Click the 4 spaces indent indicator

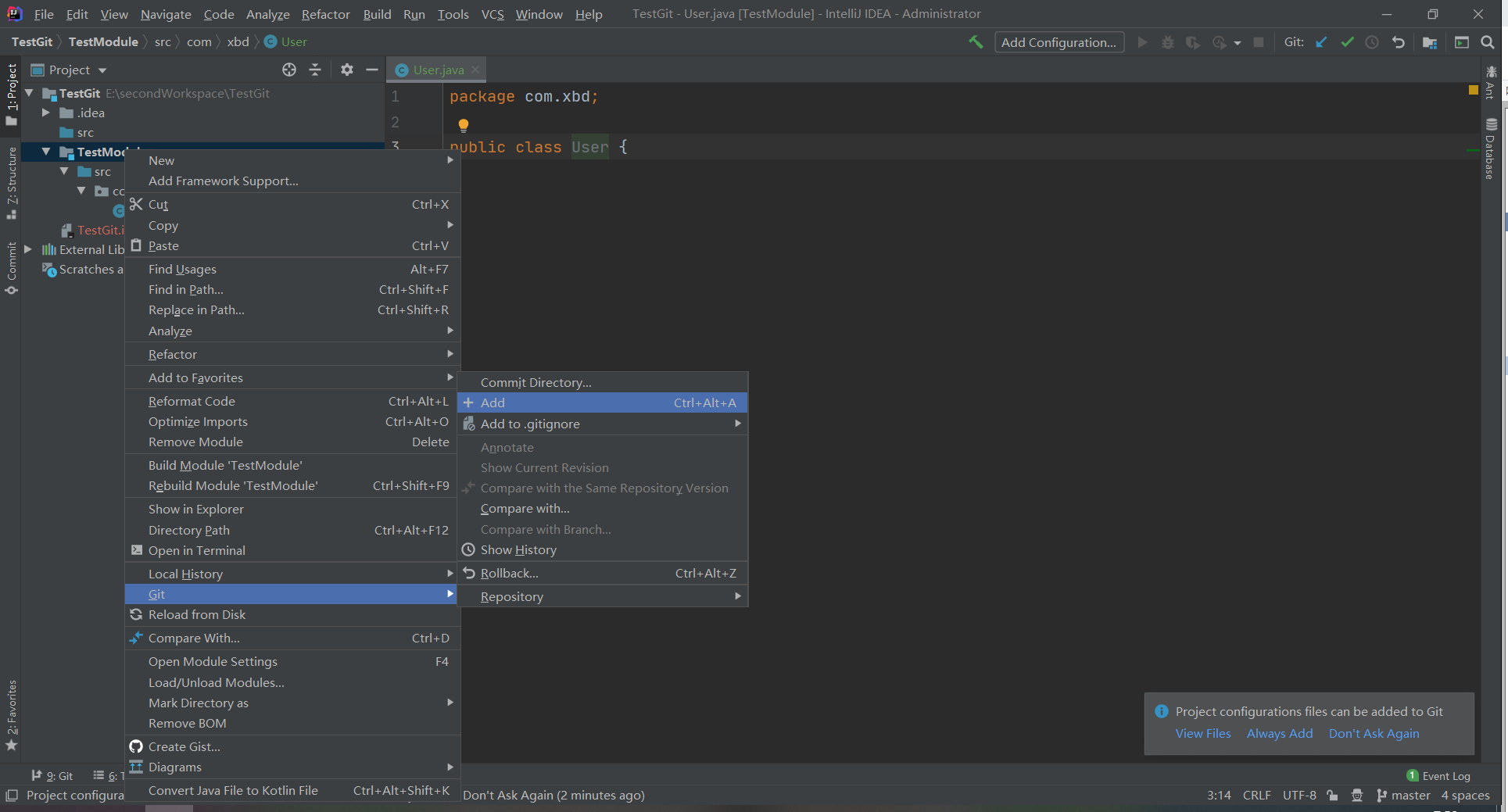(1465, 796)
